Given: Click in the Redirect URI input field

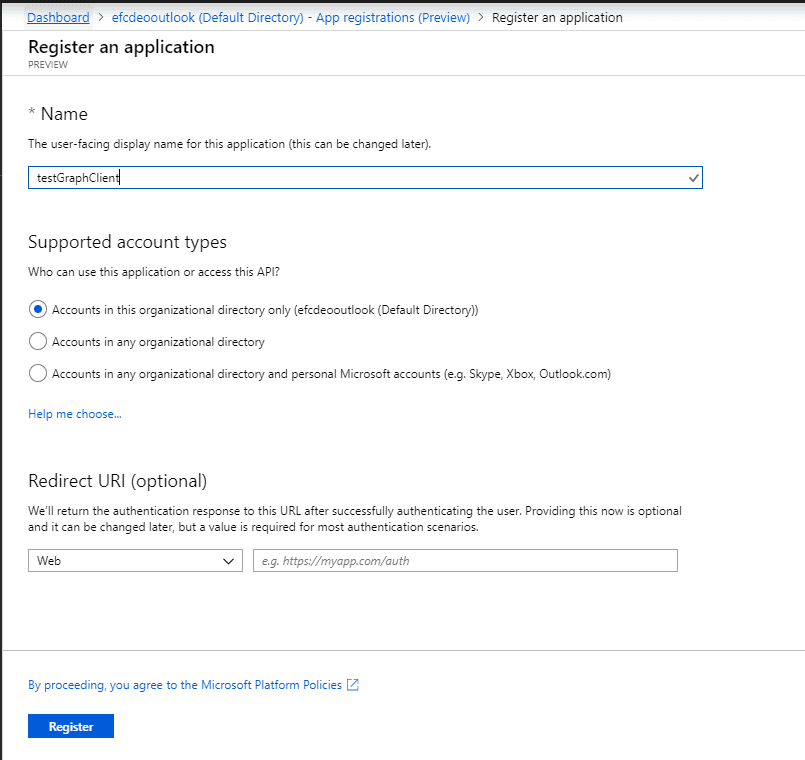Looking at the screenshot, I should pos(465,561).
